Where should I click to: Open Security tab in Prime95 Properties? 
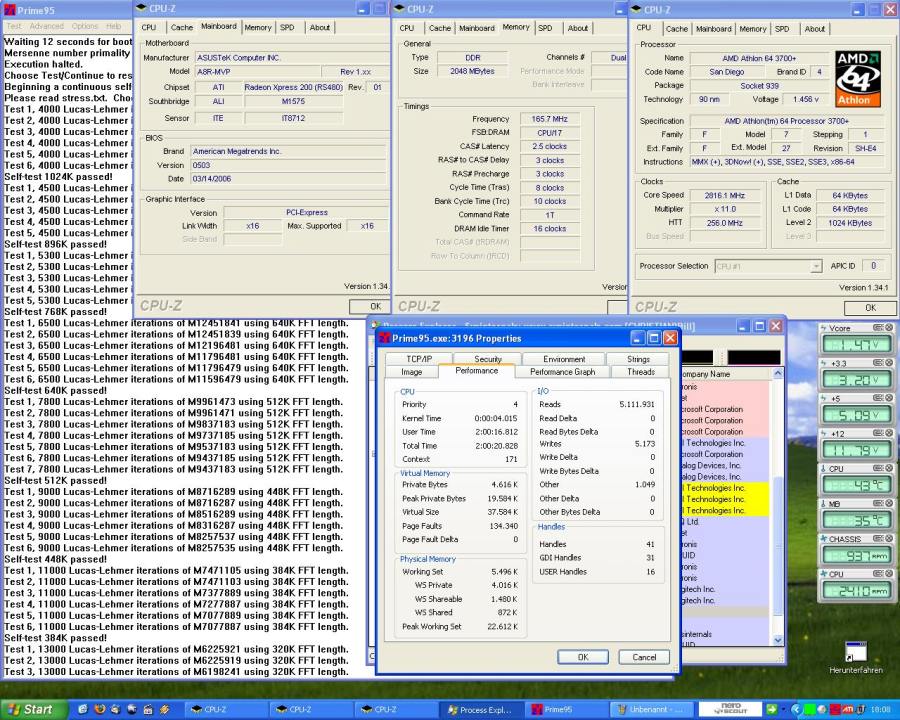[488, 359]
